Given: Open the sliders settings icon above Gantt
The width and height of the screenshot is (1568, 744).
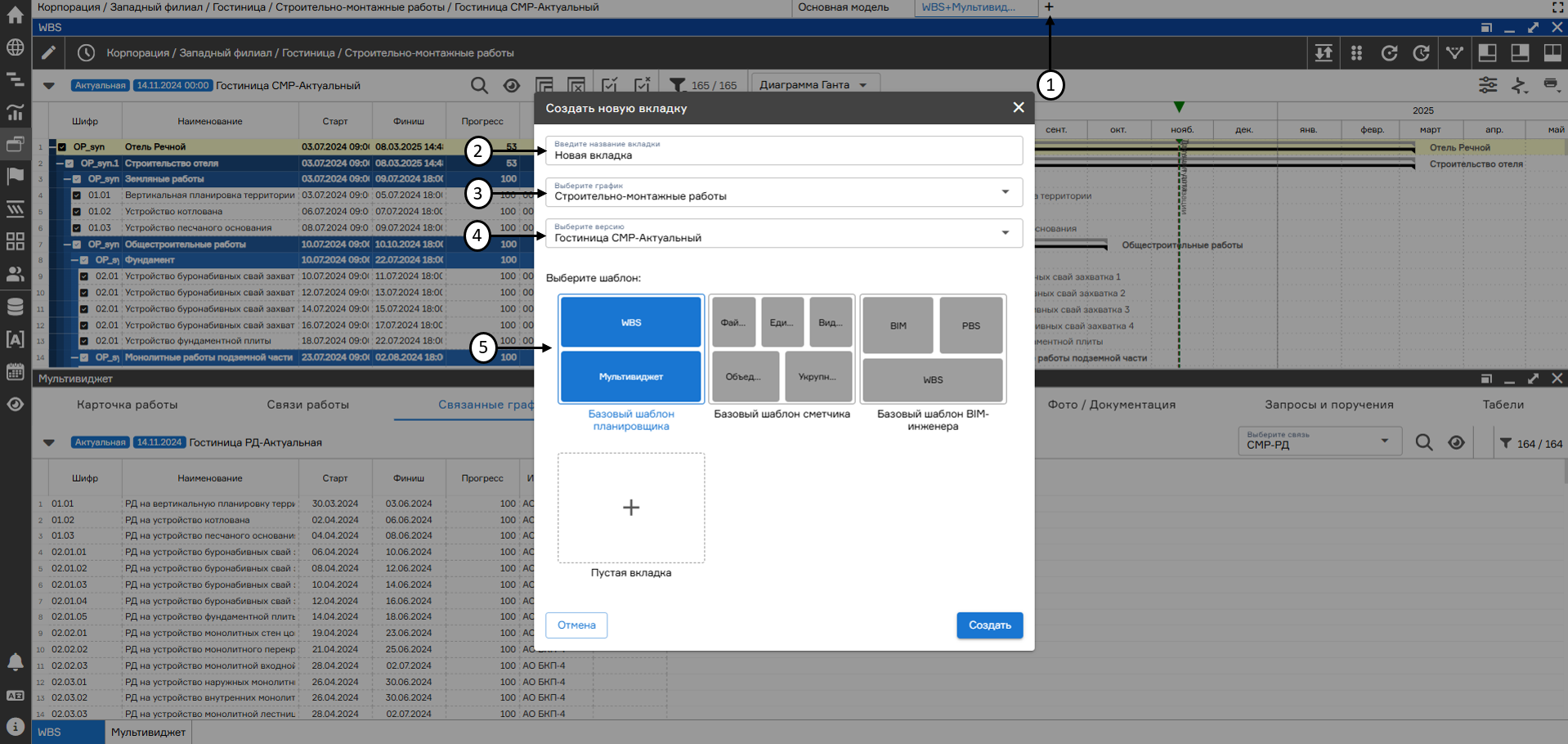Looking at the screenshot, I should click(1488, 85).
